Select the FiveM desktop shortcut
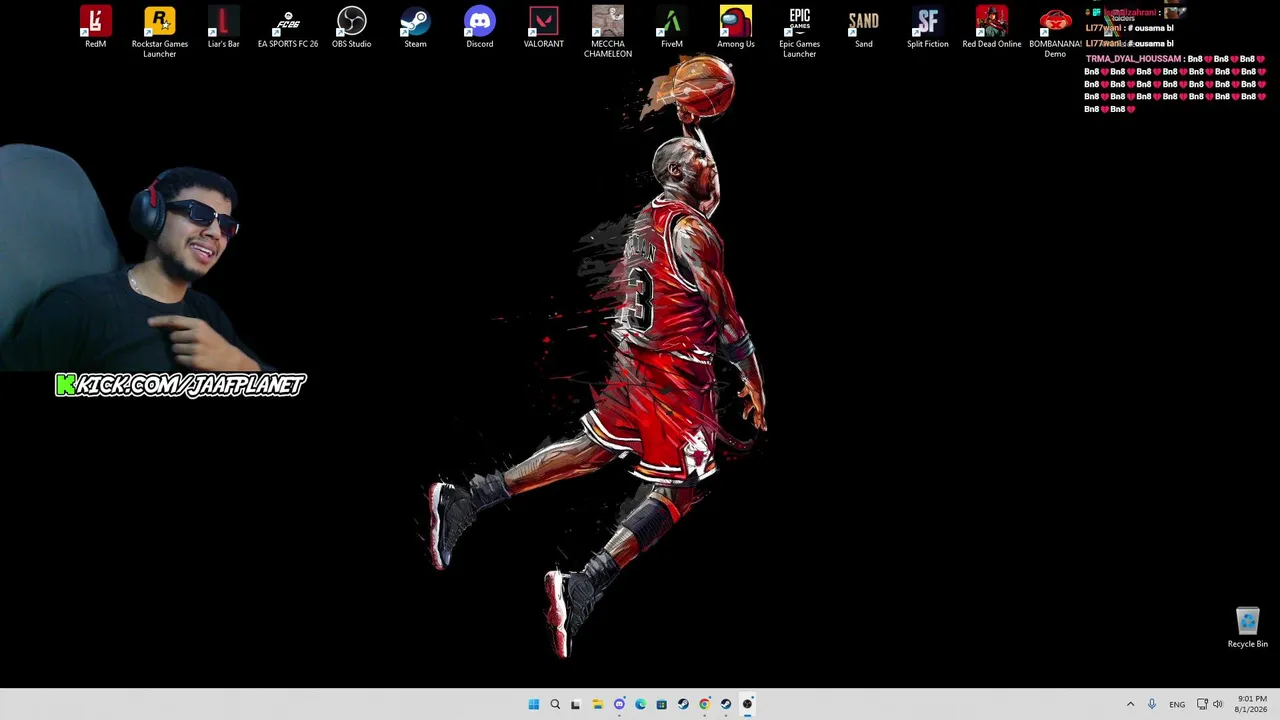 point(672,28)
